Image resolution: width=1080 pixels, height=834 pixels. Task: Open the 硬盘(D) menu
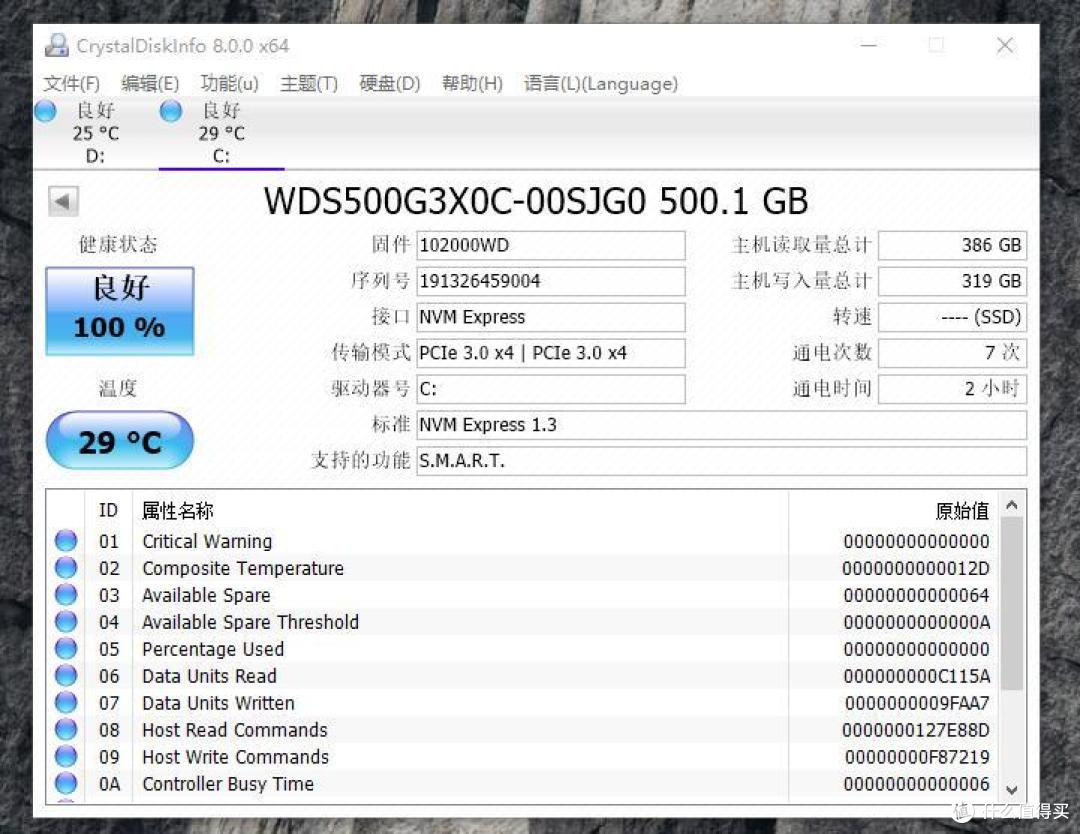(x=389, y=83)
